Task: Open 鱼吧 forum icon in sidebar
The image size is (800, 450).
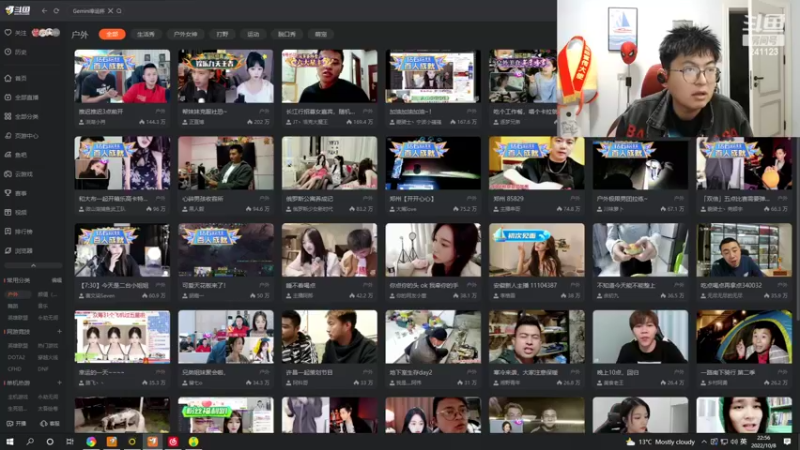Action: pyautogui.click(x=8, y=155)
